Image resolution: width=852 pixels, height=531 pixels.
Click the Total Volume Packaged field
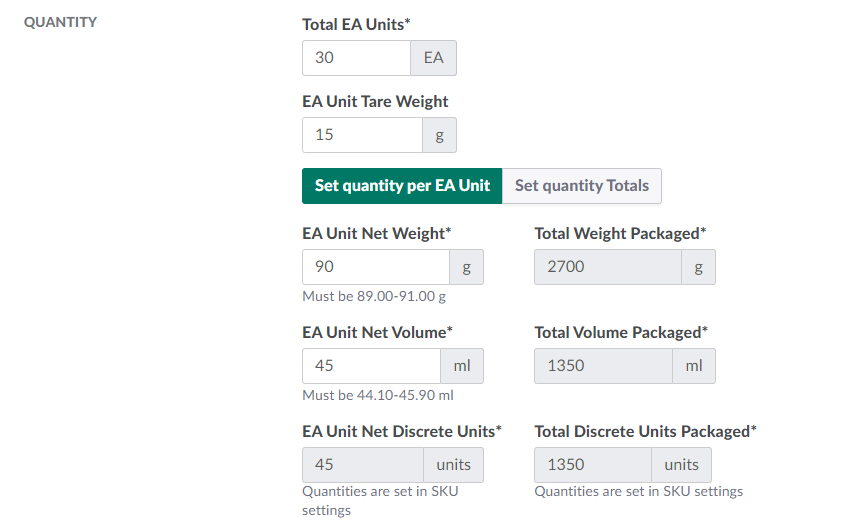click(603, 366)
